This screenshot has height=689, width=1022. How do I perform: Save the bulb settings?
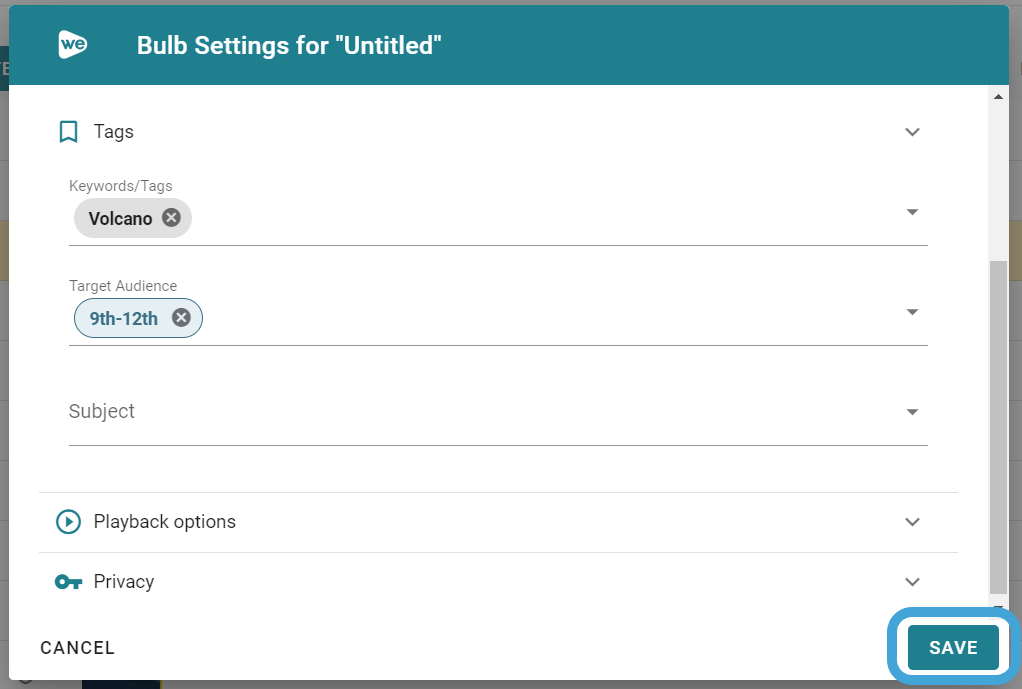tap(953, 647)
